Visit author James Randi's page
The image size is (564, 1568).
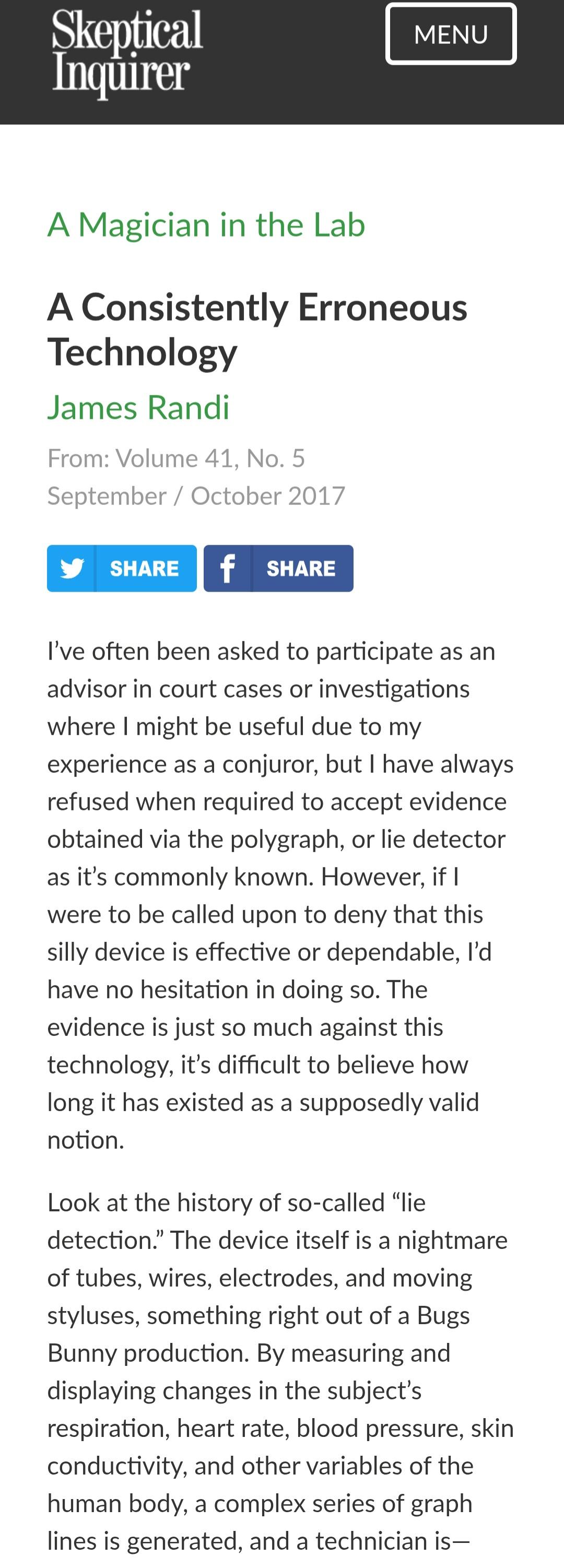(x=139, y=407)
